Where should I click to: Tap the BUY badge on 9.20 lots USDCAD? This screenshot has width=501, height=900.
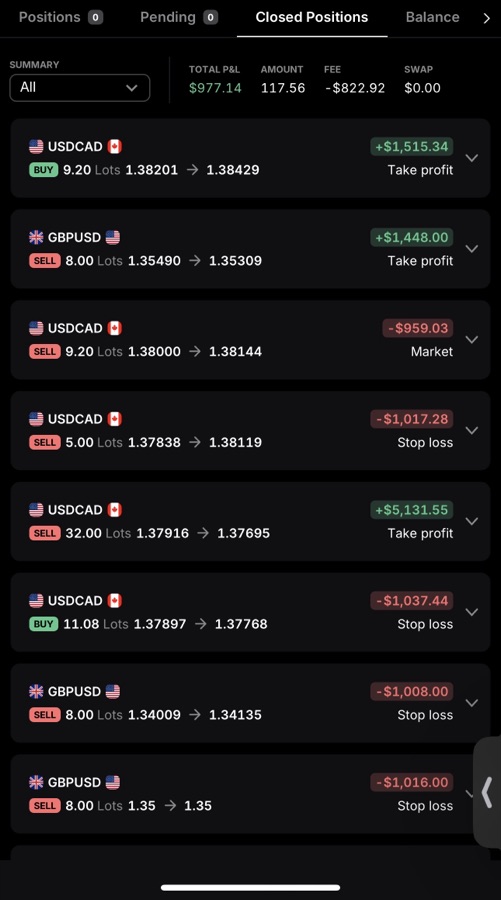(x=44, y=170)
